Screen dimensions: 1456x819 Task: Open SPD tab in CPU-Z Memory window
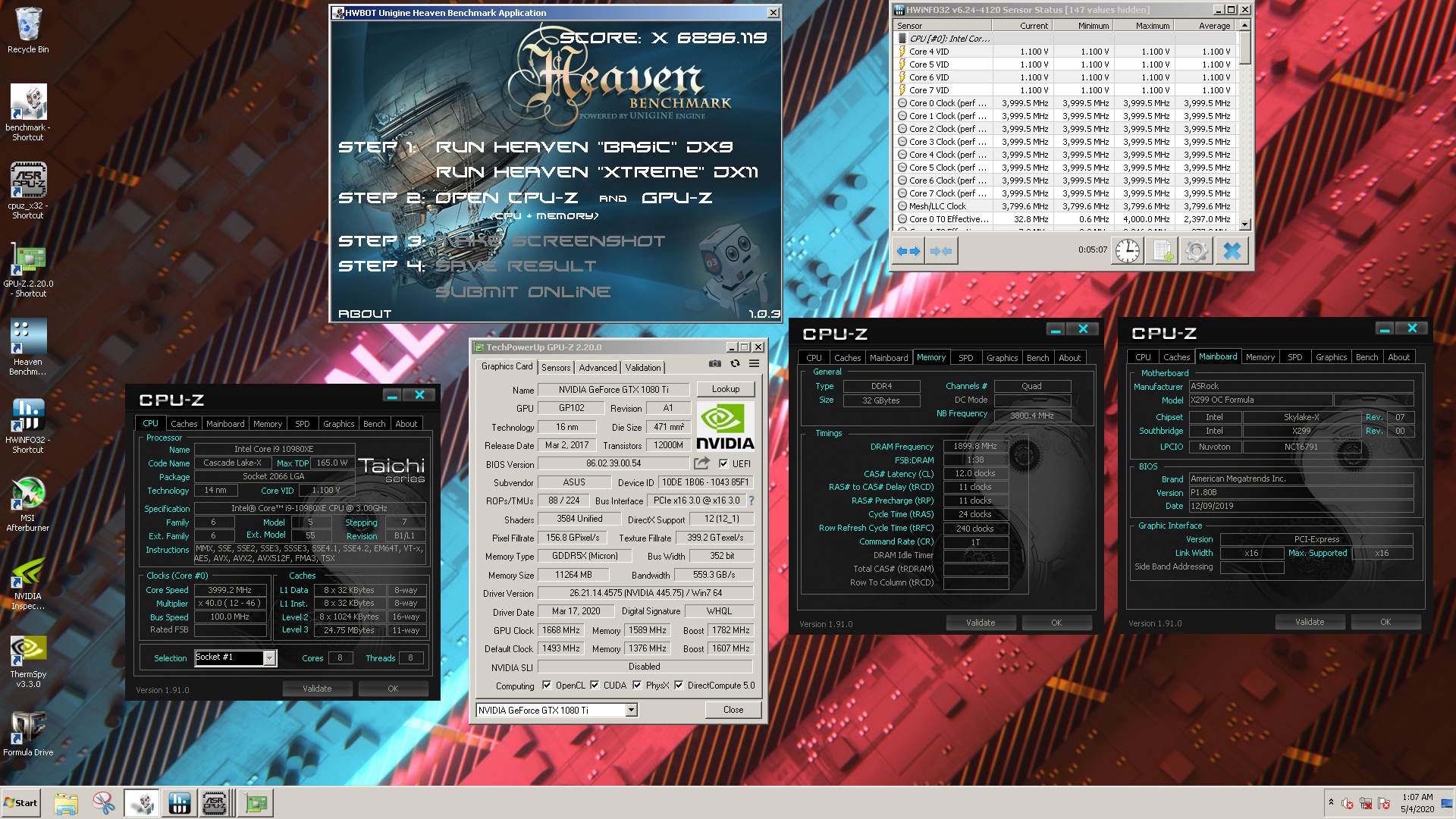pyautogui.click(x=965, y=358)
